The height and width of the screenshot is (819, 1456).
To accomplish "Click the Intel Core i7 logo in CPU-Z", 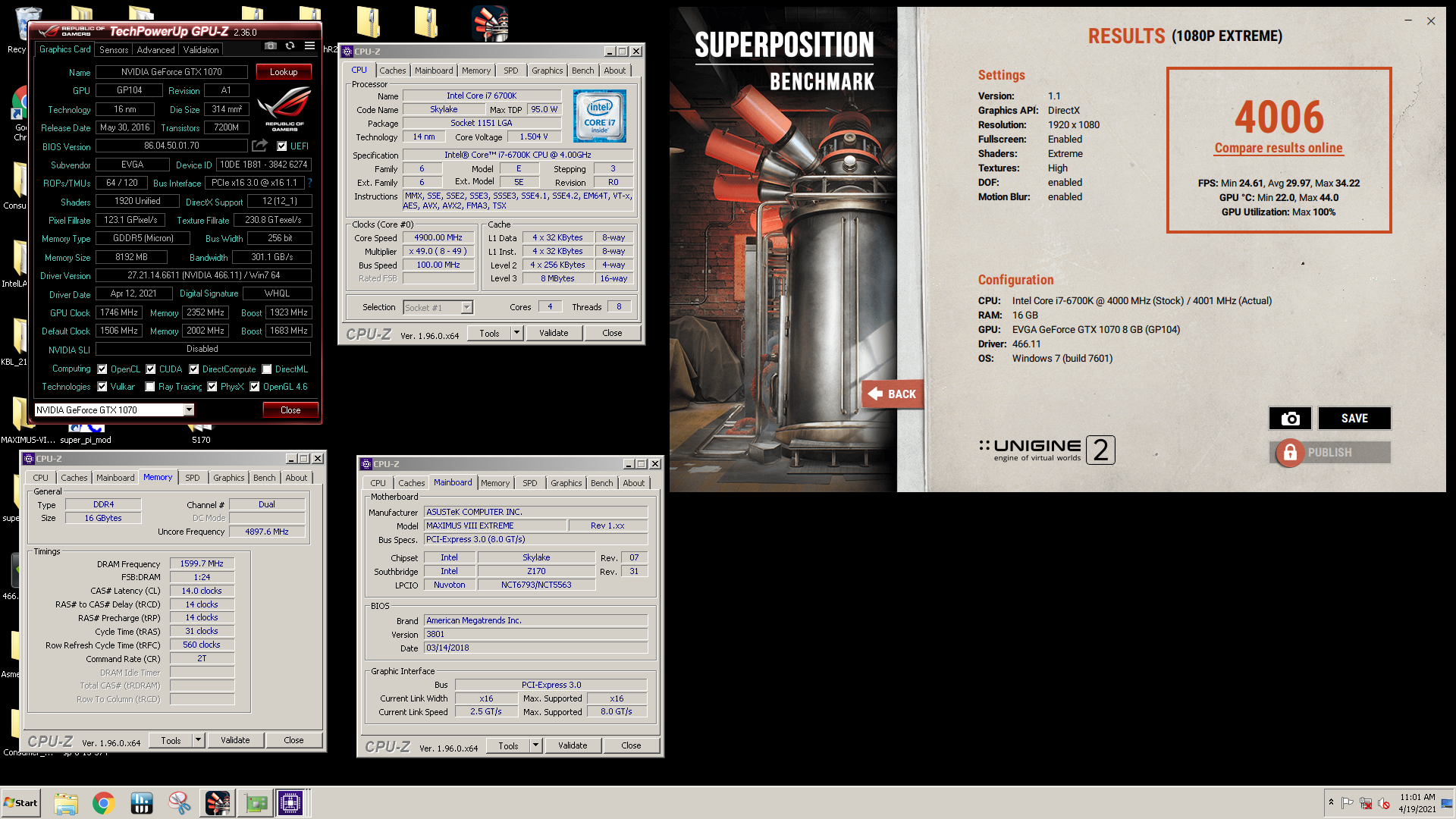I will (600, 116).
